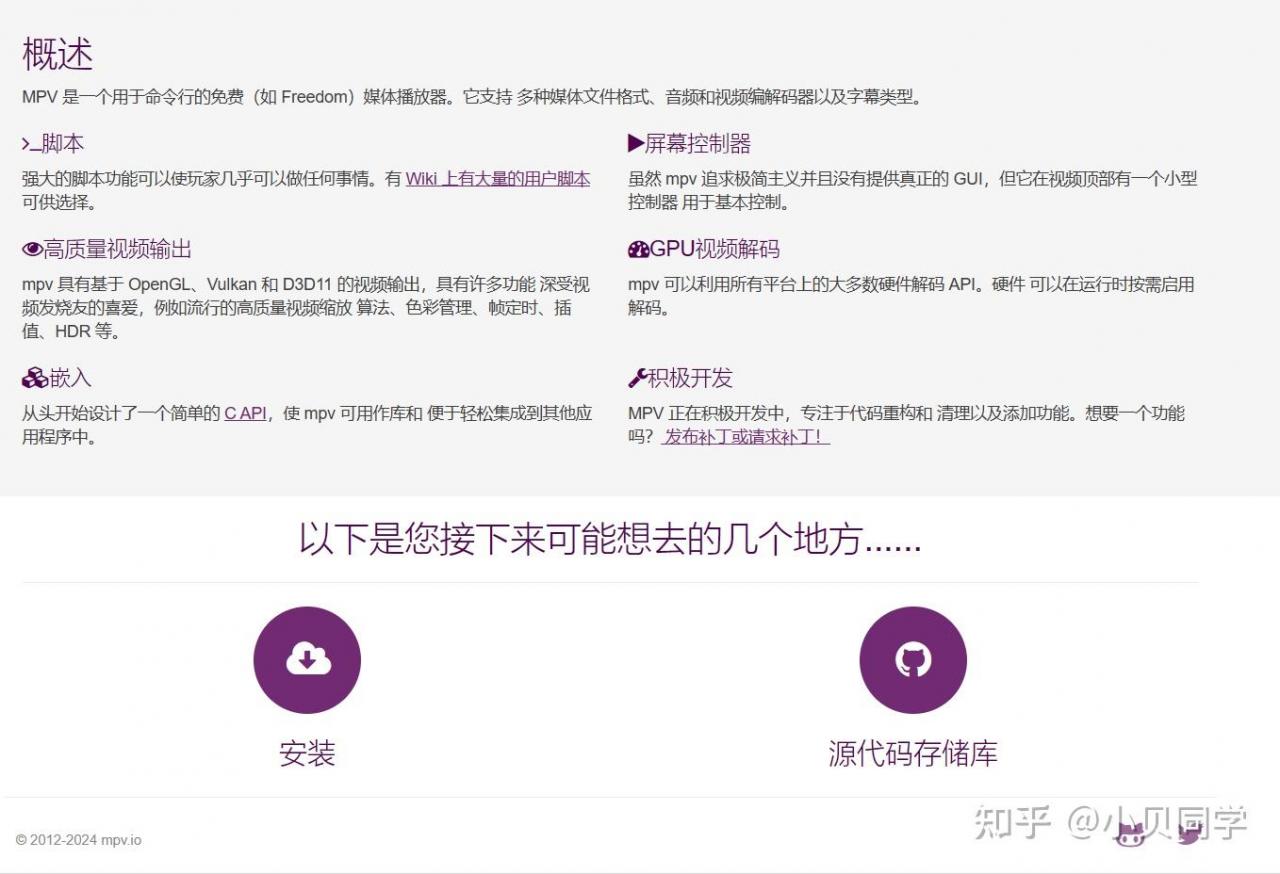Click the dashboard gauge icon beside GPU视频解码
The height and width of the screenshot is (874, 1280).
pos(639,249)
